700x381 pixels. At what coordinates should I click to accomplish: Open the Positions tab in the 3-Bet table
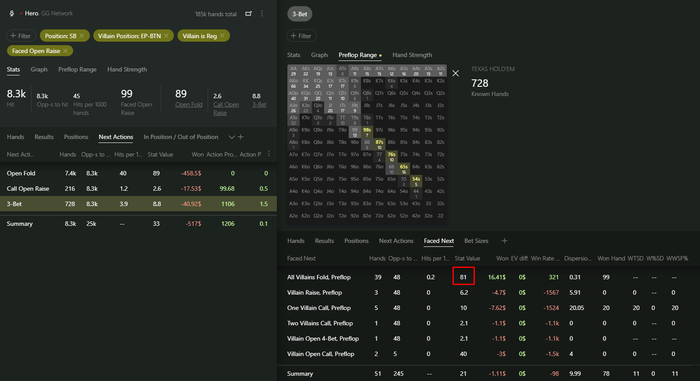(x=356, y=241)
